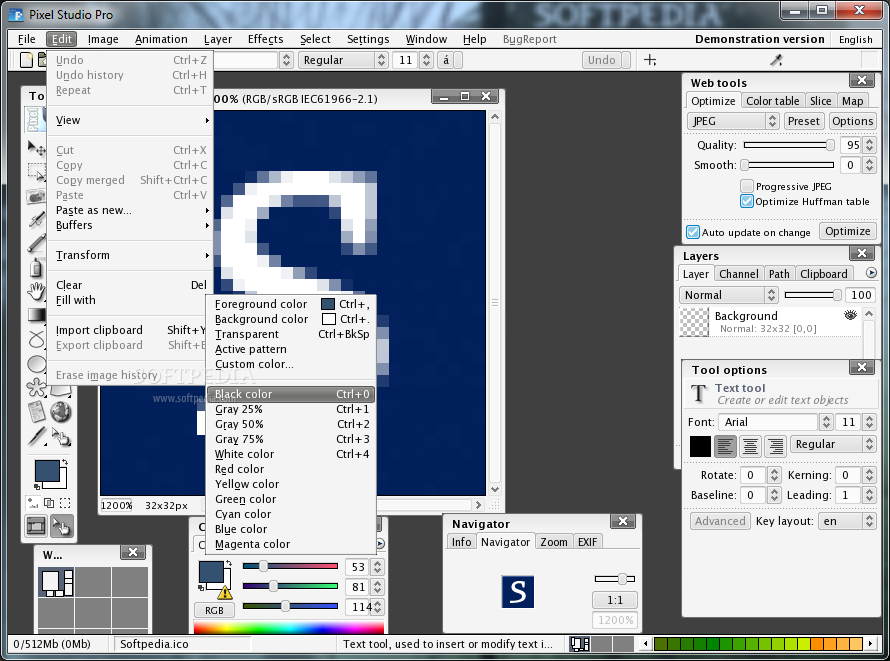Viewport: 890px width, 661px height.
Task: Expand the View submenu in Edit menu
Action: 132,120
